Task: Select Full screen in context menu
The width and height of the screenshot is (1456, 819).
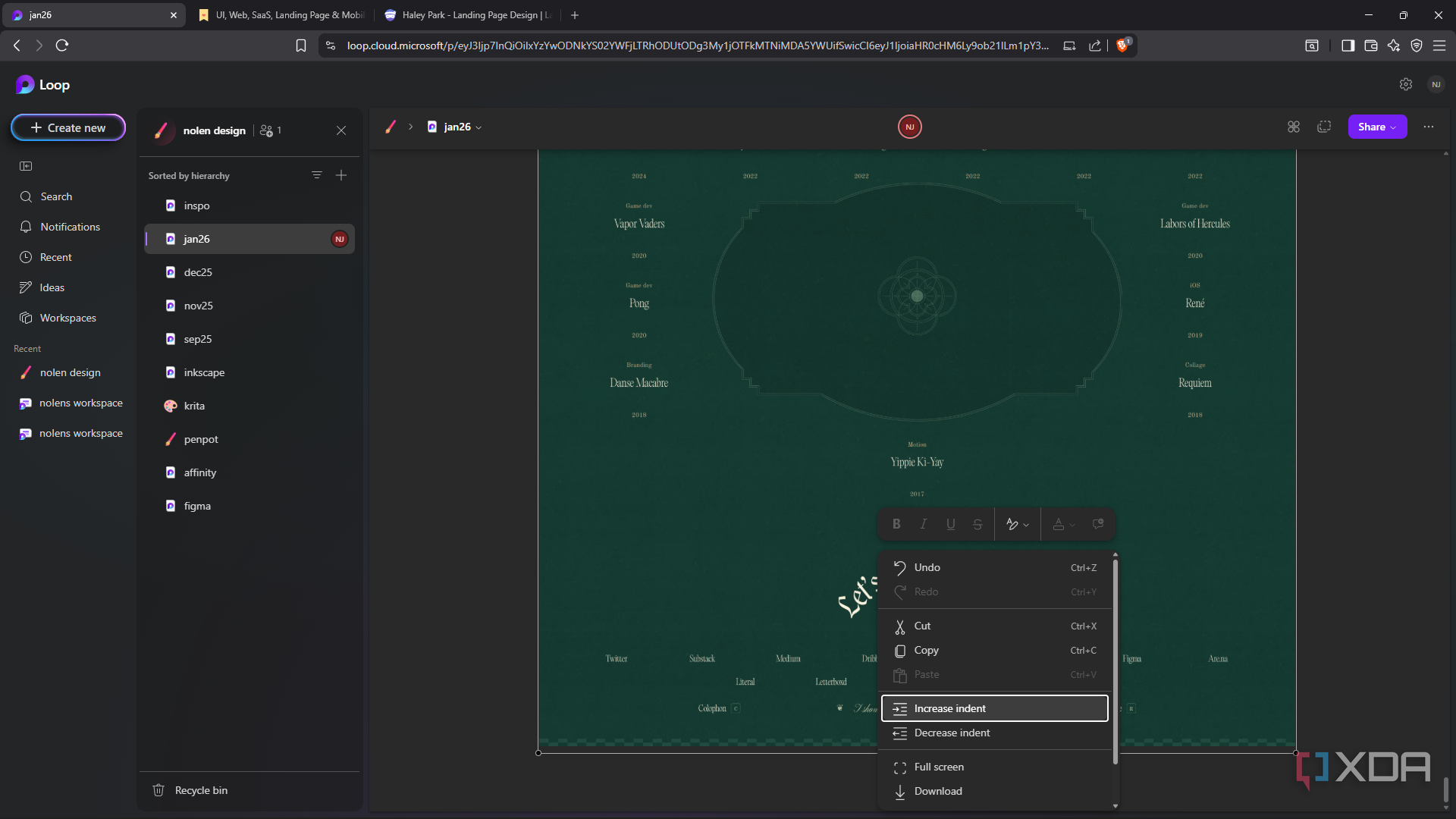Action: click(995, 767)
